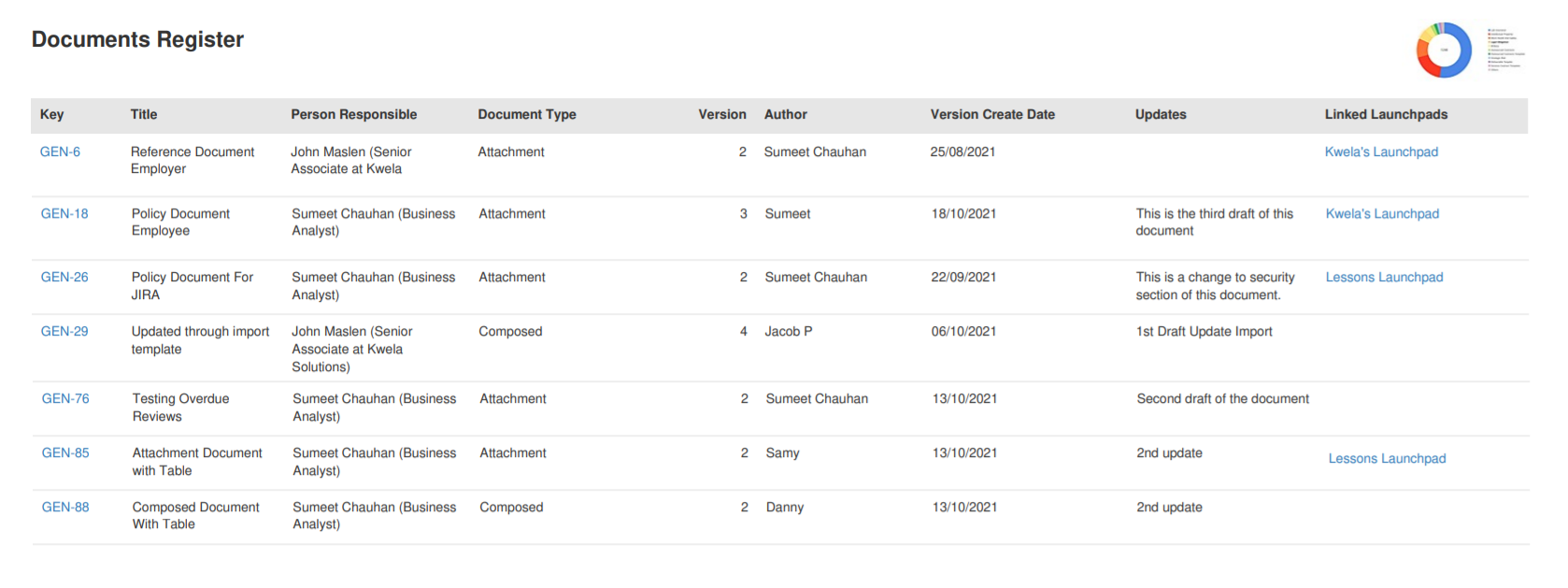Sort by Version Create Date header
Viewport: 1568px width, 588px height.
[992, 114]
